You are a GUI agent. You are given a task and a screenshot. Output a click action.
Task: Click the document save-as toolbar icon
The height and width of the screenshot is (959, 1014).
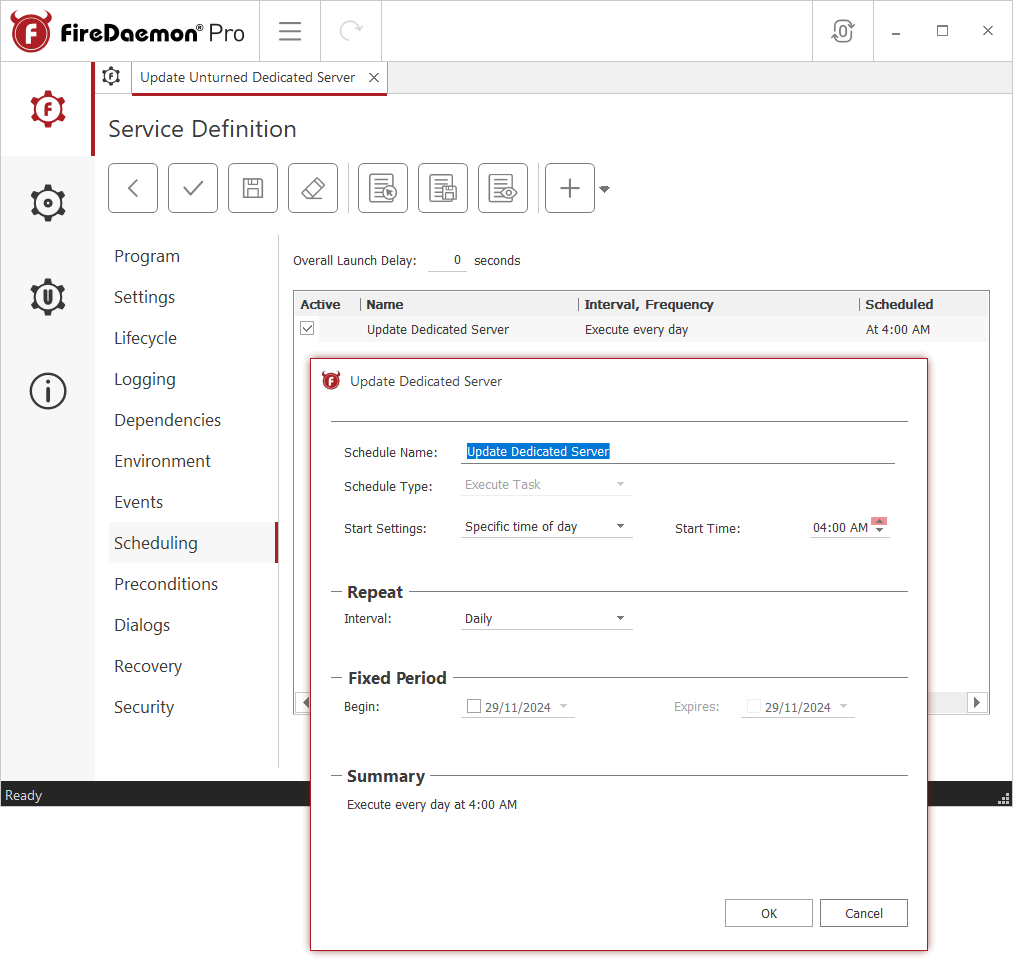[x=443, y=188]
